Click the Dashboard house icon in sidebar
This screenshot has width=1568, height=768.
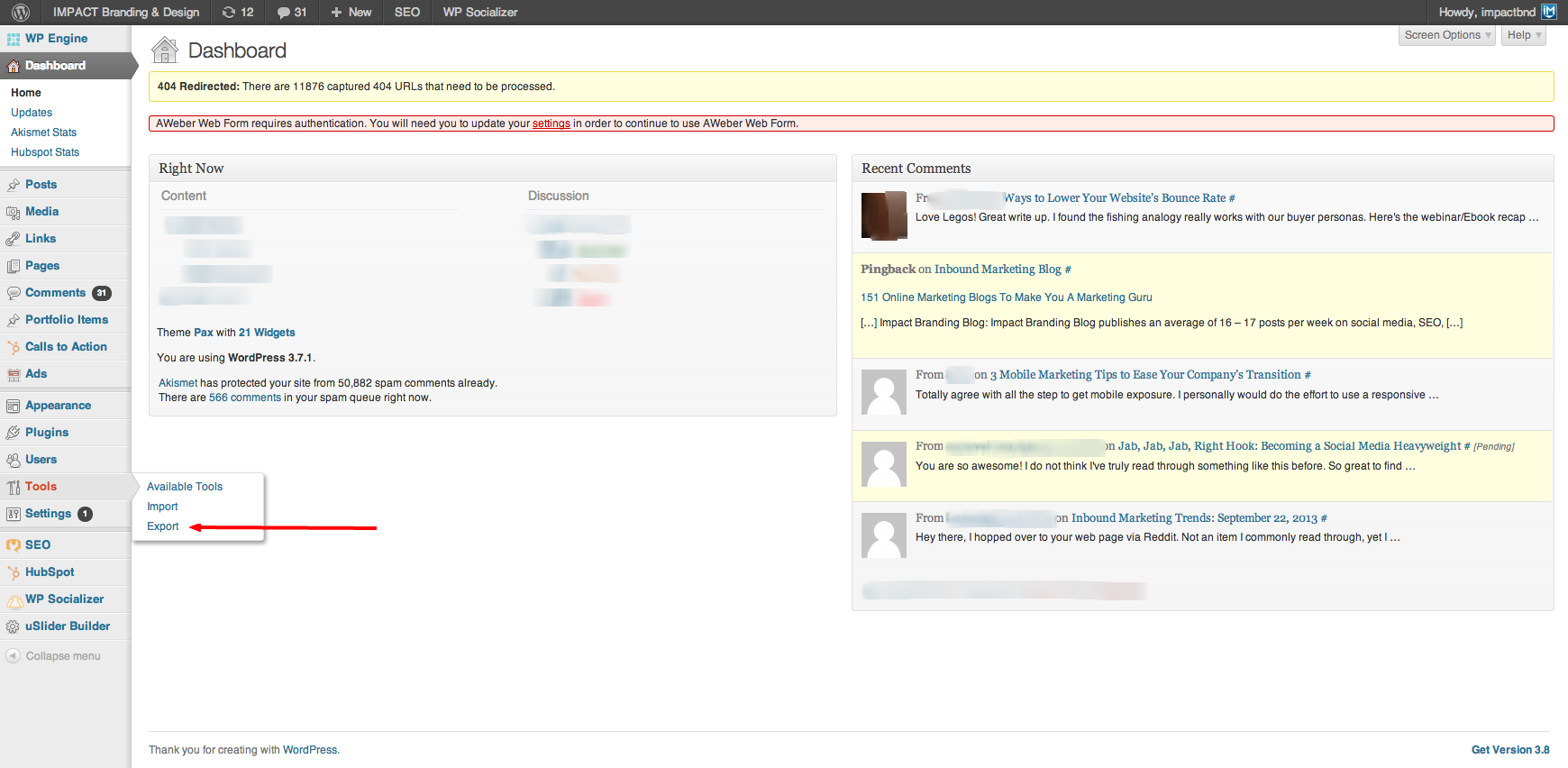pos(14,66)
